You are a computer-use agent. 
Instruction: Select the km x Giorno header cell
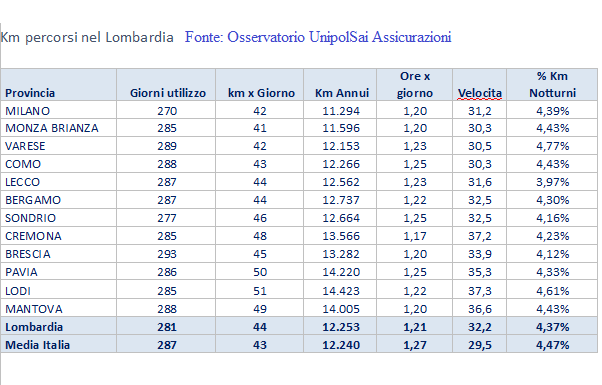(260, 85)
